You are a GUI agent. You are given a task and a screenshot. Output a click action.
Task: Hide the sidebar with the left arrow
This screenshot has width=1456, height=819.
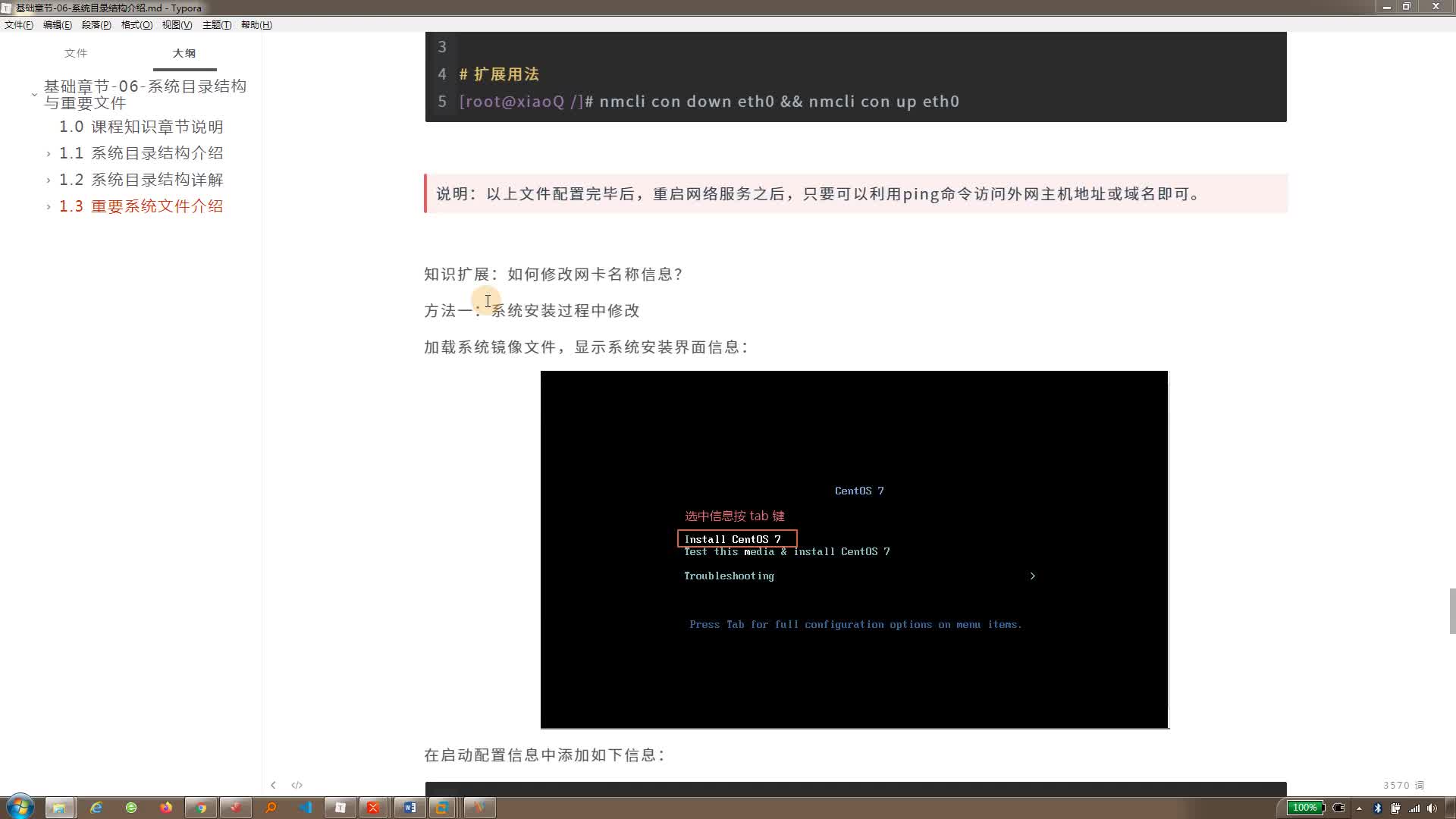point(273,785)
